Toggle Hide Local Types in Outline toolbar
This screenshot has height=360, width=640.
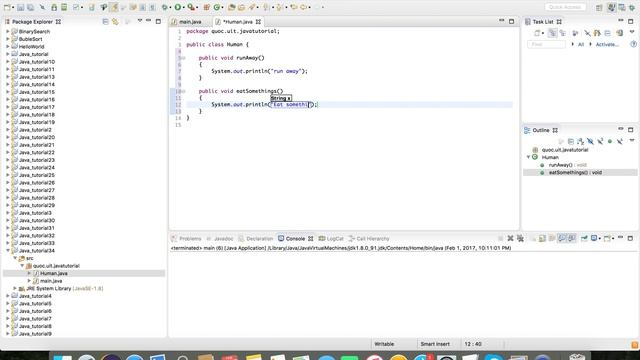point(620,141)
